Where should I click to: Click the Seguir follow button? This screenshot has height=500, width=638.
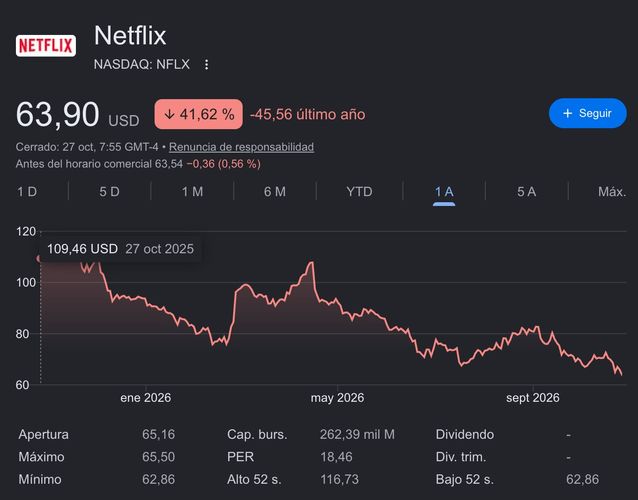(588, 113)
